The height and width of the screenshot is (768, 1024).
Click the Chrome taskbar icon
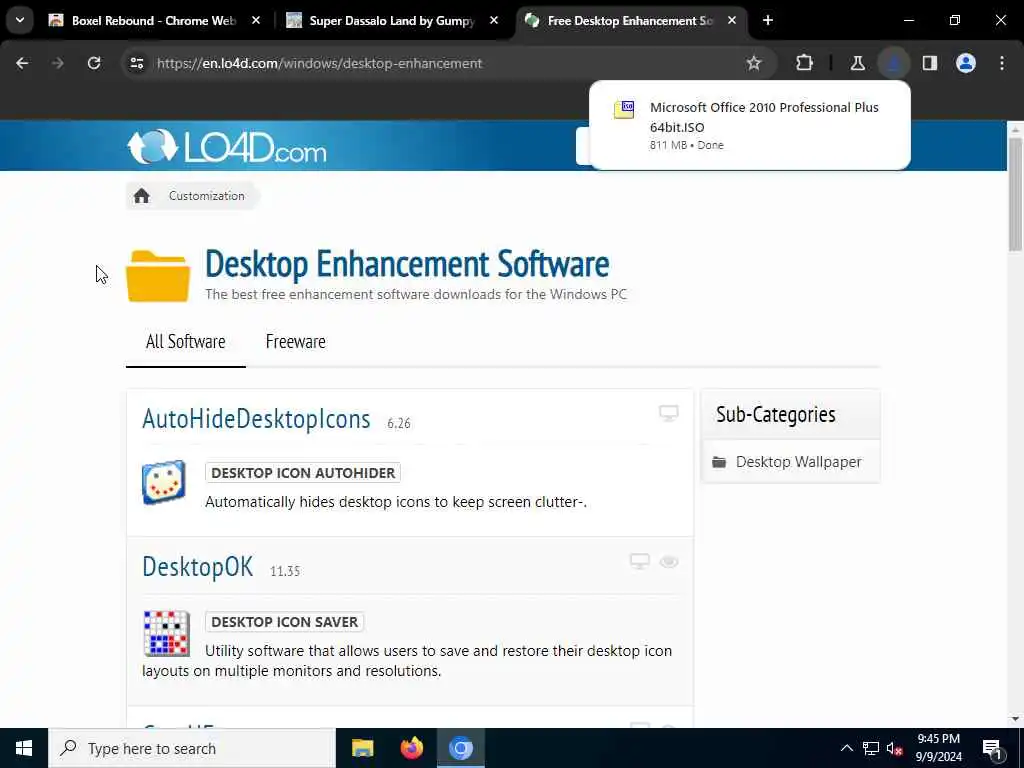(x=460, y=748)
